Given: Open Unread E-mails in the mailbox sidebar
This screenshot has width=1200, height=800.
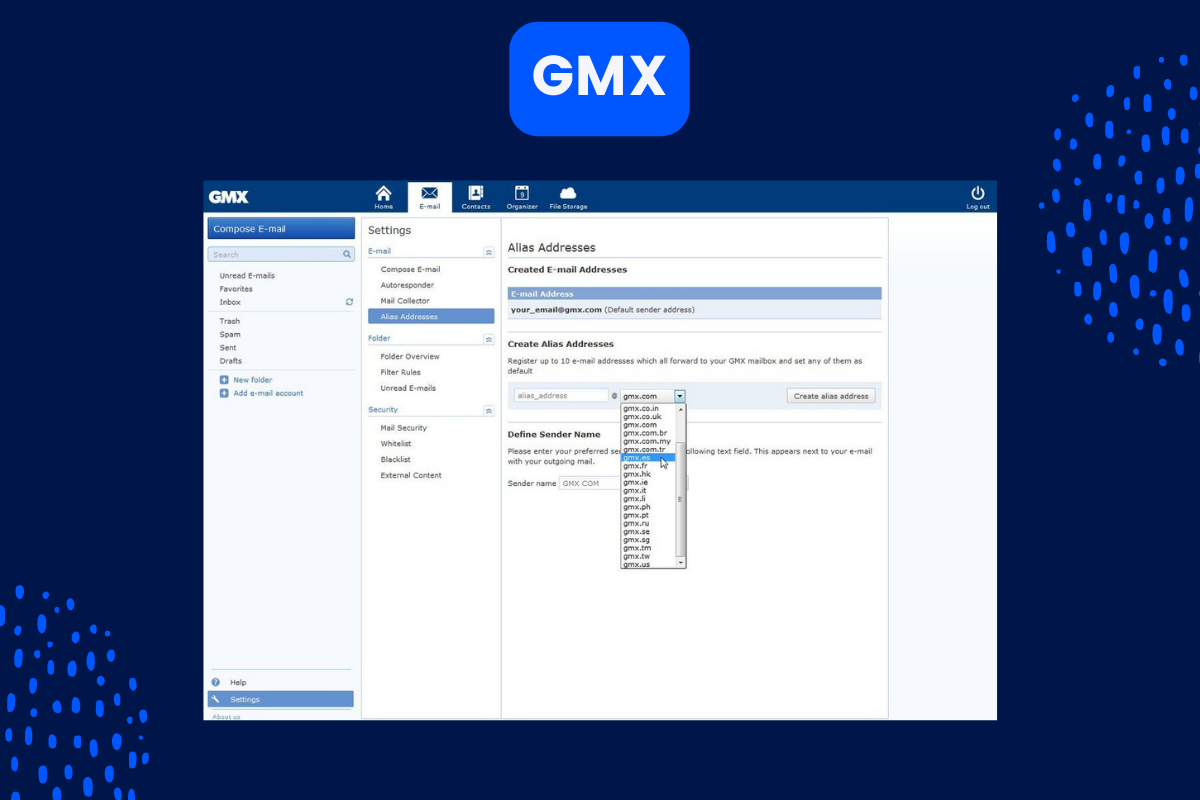Looking at the screenshot, I should 247,276.
